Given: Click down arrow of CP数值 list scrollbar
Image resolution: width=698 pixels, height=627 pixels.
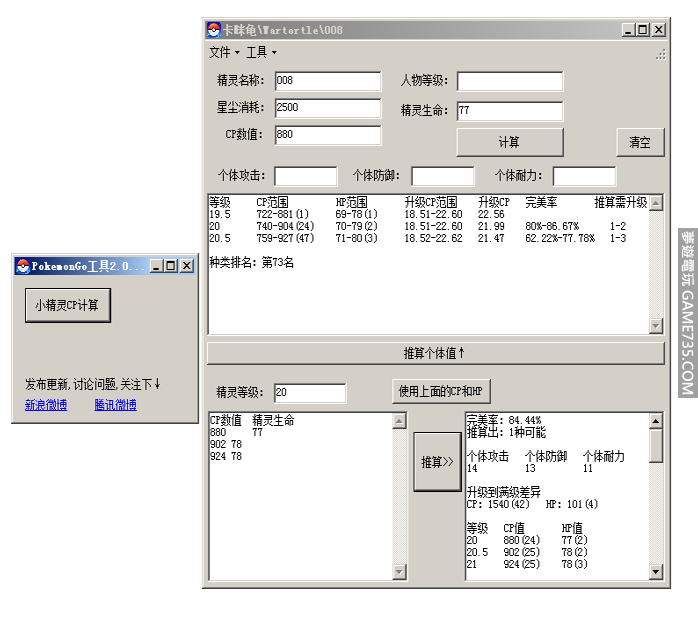Looking at the screenshot, I should coord(399,571).
